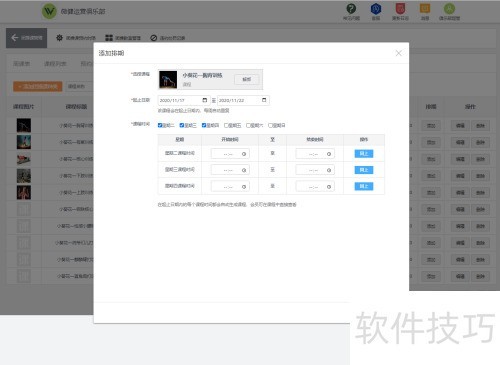Viewport: 500px width, 365px height.
Task: Open the four-squares grid toolbar item
Action: coord(123,38)
